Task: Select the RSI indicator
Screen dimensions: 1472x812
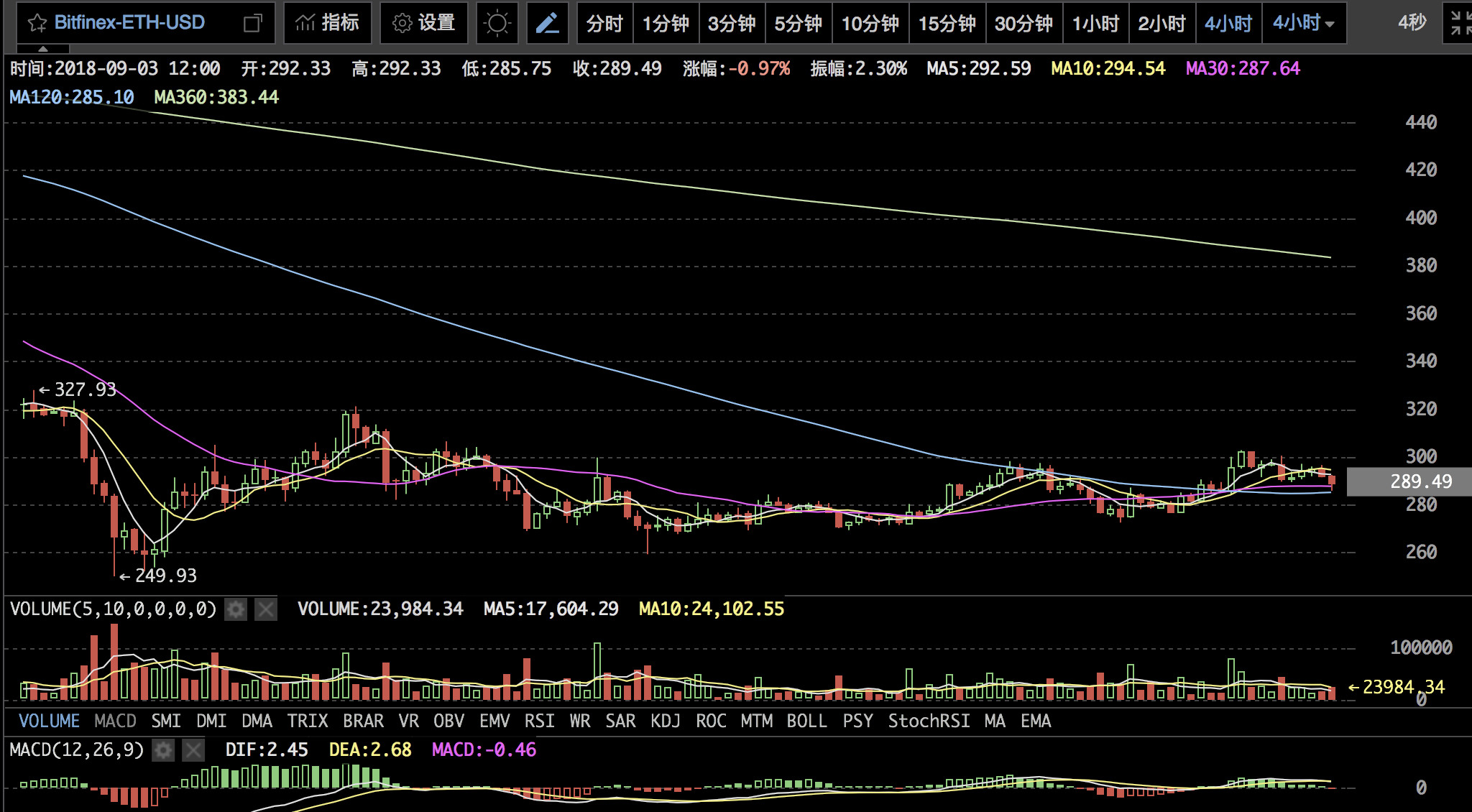Action: click(x=540, y=721)
